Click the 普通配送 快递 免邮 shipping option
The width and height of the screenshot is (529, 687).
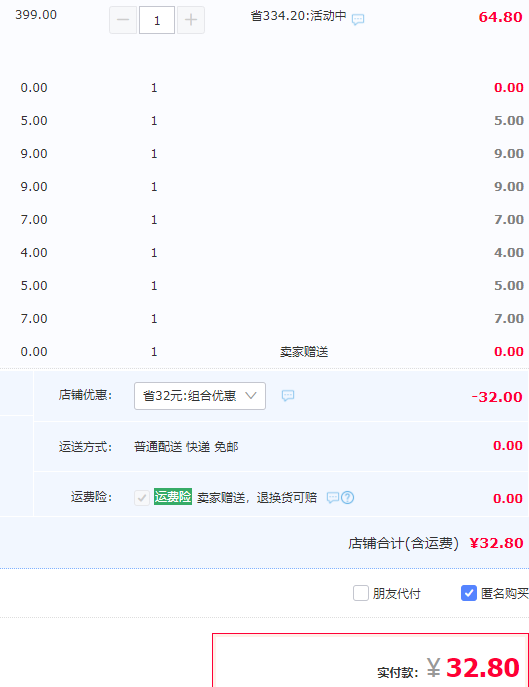click(186, 447)
